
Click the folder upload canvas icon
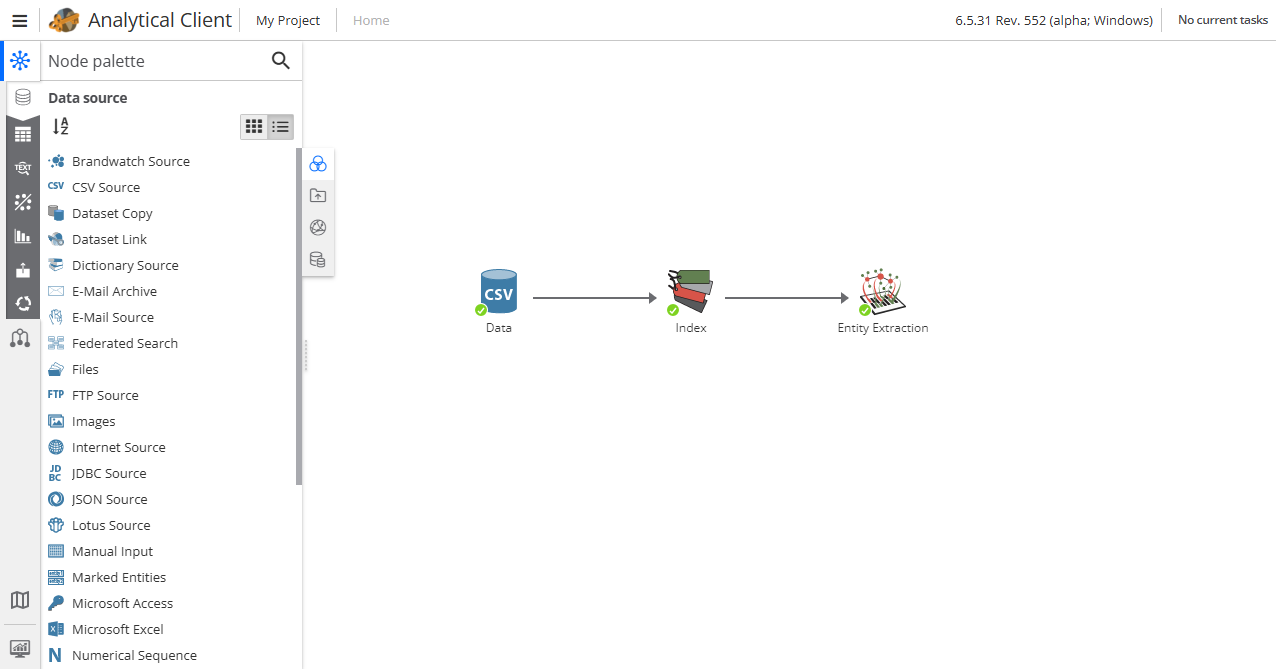click(x=318, y=196)
